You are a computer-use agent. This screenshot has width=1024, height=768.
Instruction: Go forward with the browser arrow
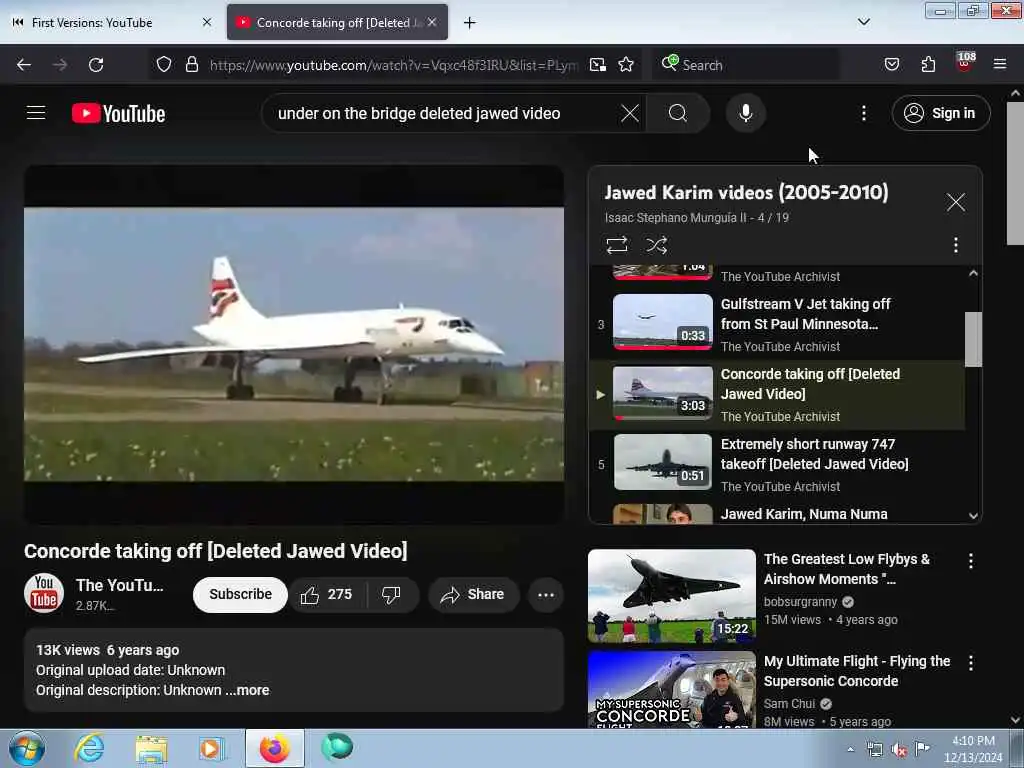(60, 65)
